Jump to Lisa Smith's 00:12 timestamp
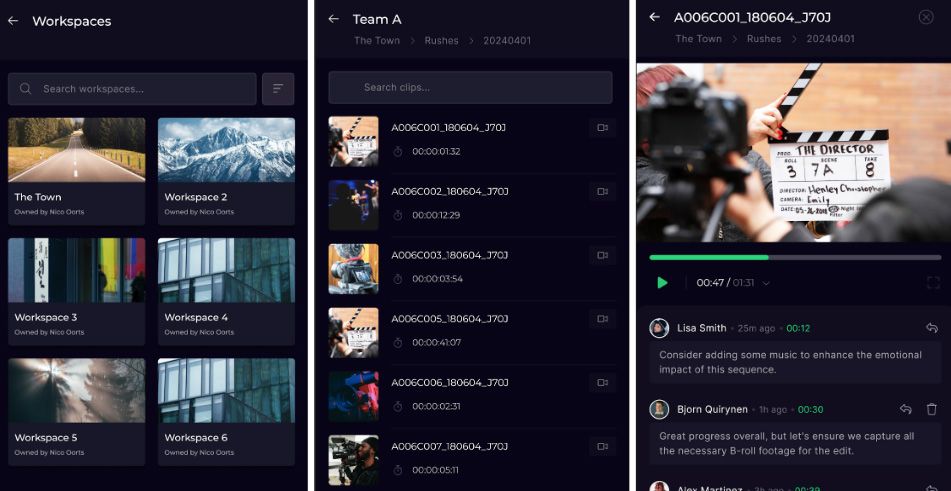Image resolution: width=951 pixels, height=491 pixels. coord(798,329)
